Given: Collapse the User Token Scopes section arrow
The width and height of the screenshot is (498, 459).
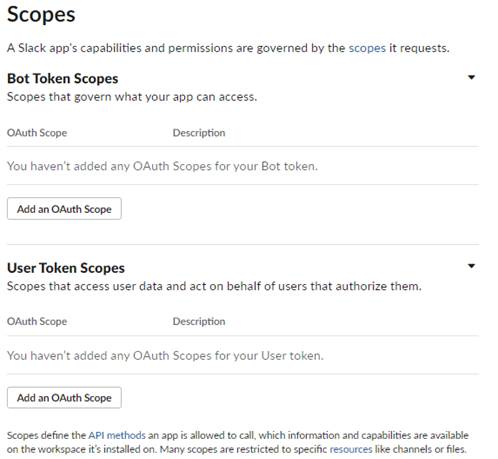Looking at the screenshot, I should tap(471, 266).
